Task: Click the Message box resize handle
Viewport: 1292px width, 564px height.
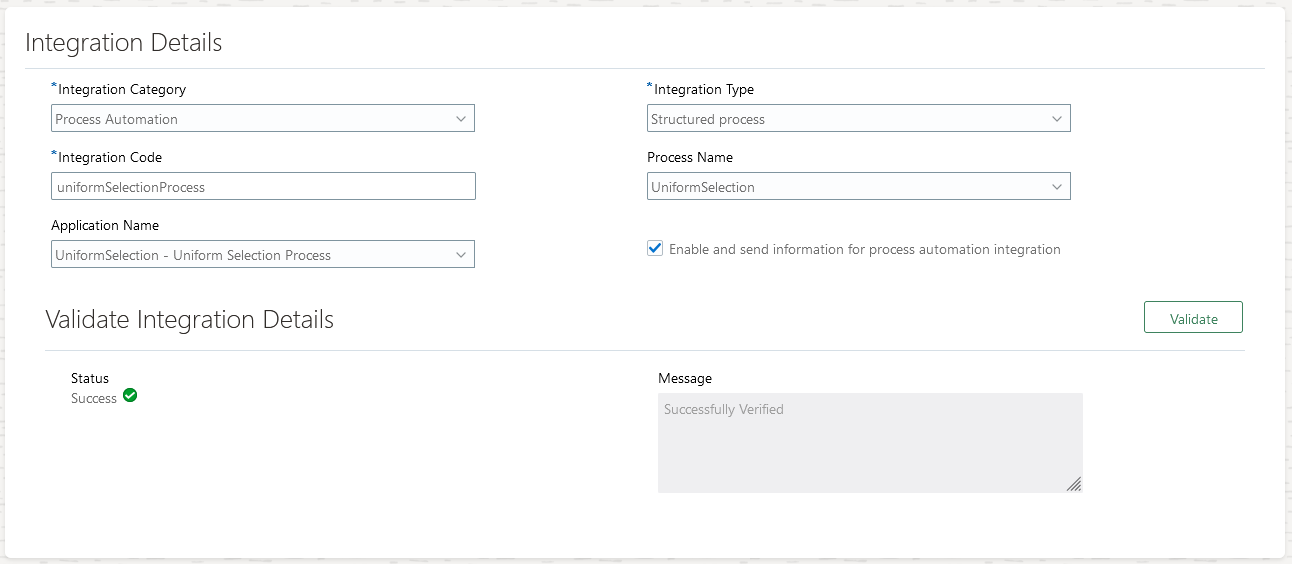Action: pos(1073,484)
